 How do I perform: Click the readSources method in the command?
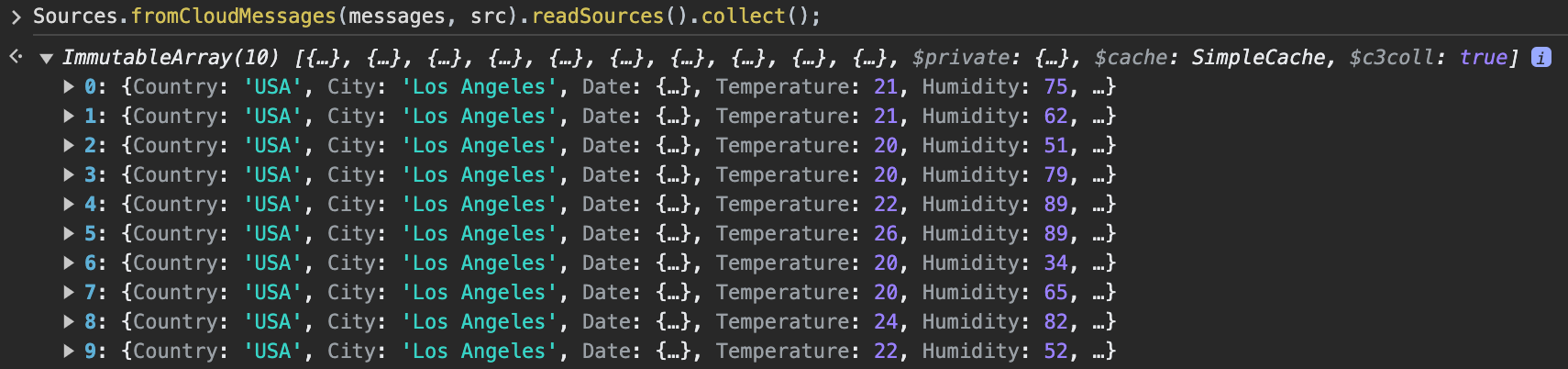tap(598, 17)
